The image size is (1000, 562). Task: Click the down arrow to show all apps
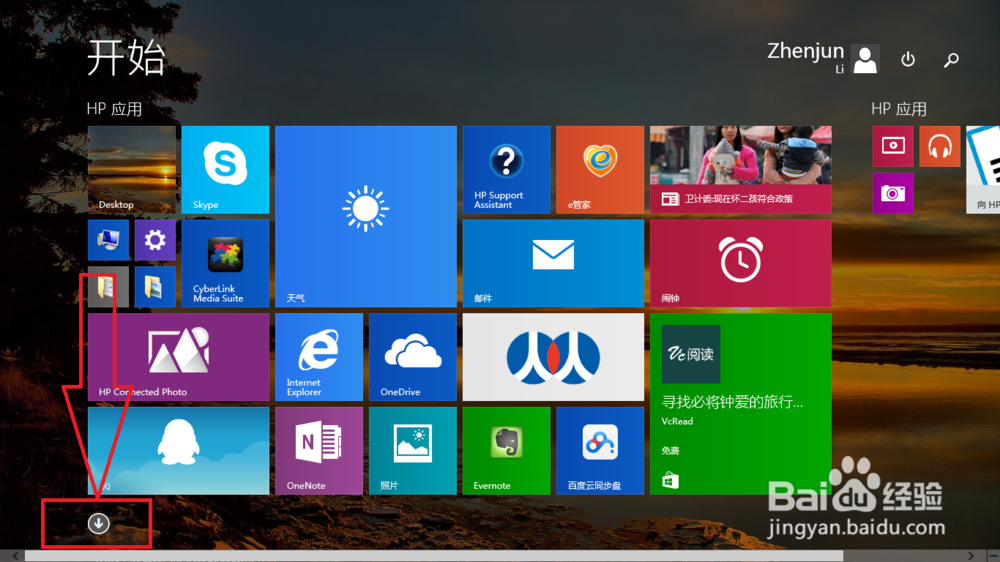(98, 524)
